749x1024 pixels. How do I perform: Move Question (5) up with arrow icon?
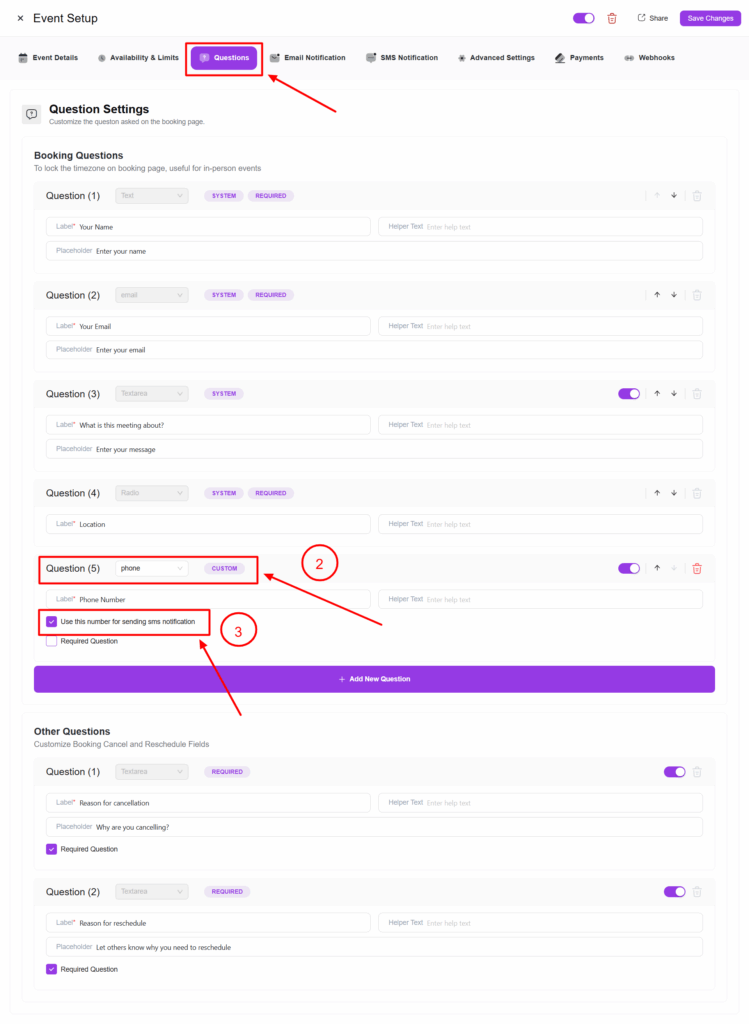pos(657,568)
